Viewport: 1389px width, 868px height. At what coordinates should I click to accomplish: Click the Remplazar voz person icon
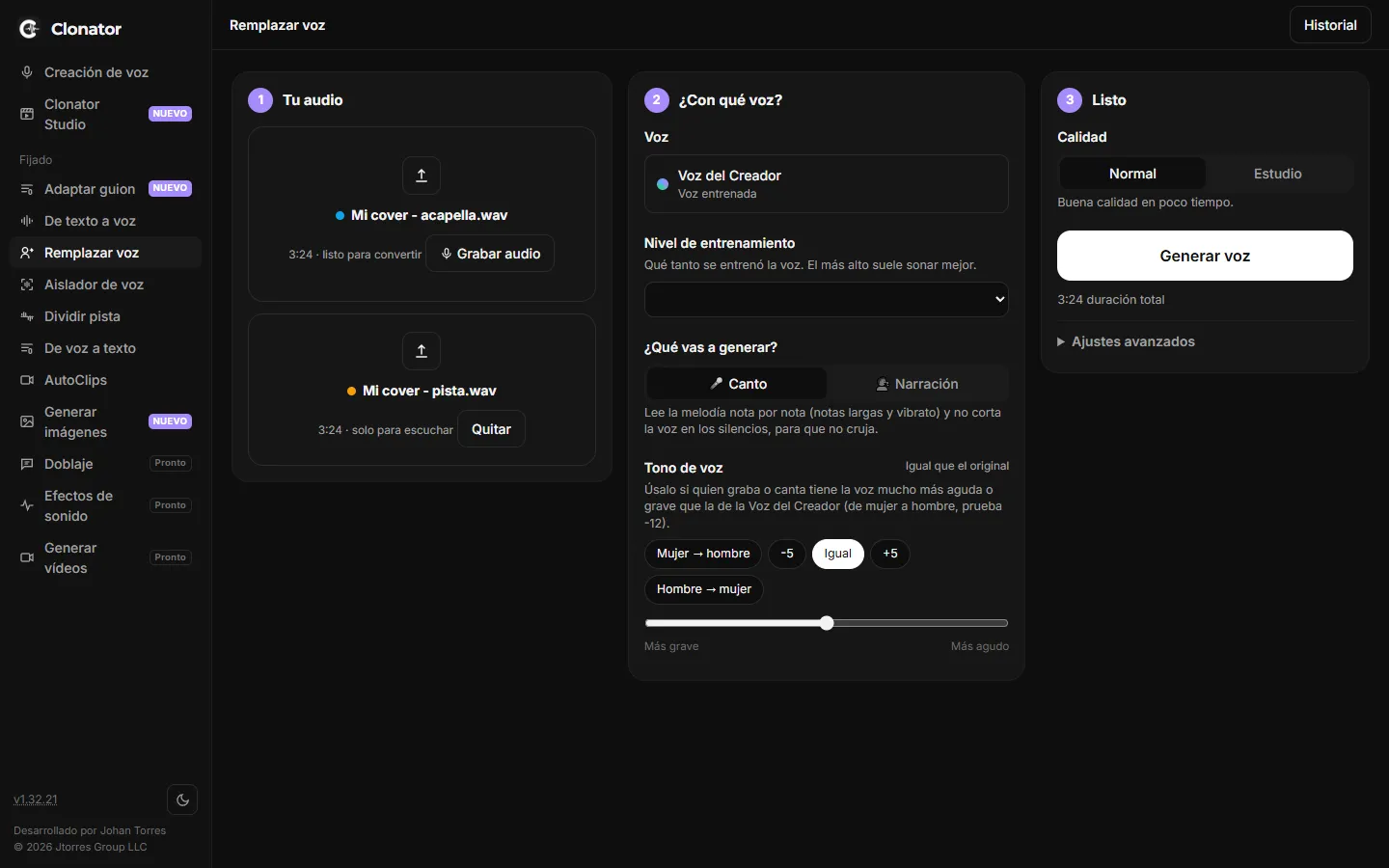tap(27, 253)
